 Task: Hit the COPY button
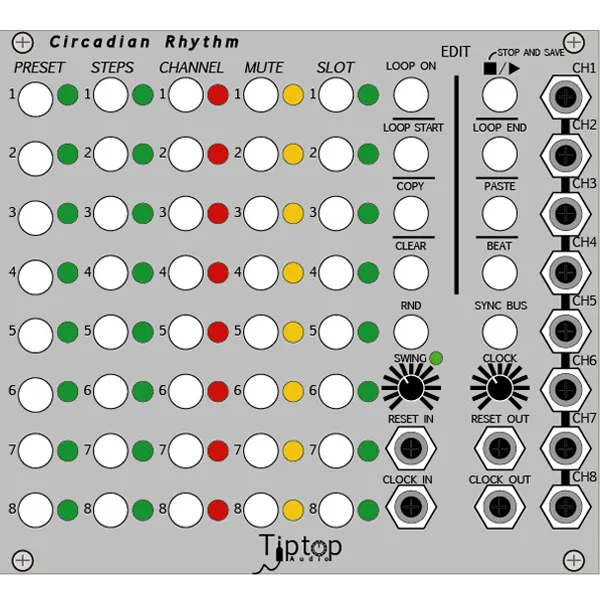(x=411, y=214)
